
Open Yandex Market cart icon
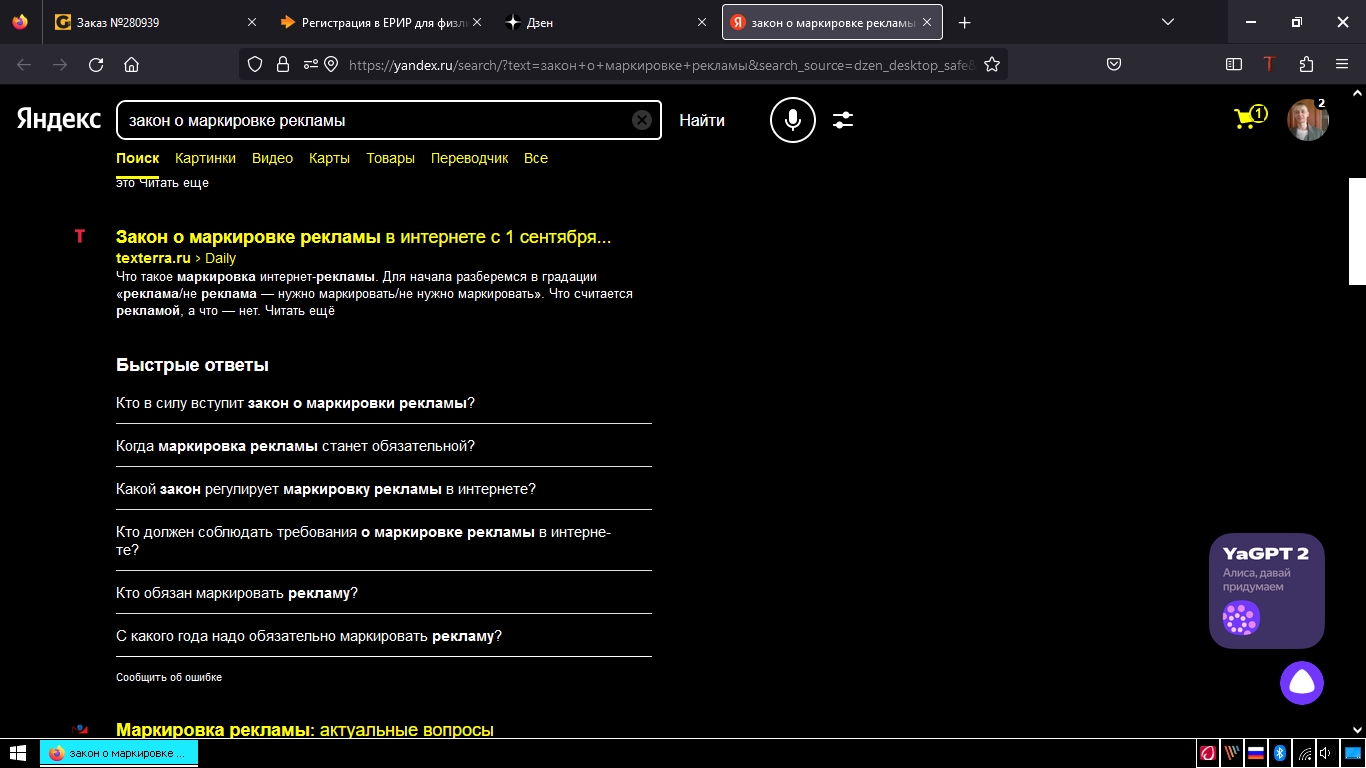(x=1250, y=118)
